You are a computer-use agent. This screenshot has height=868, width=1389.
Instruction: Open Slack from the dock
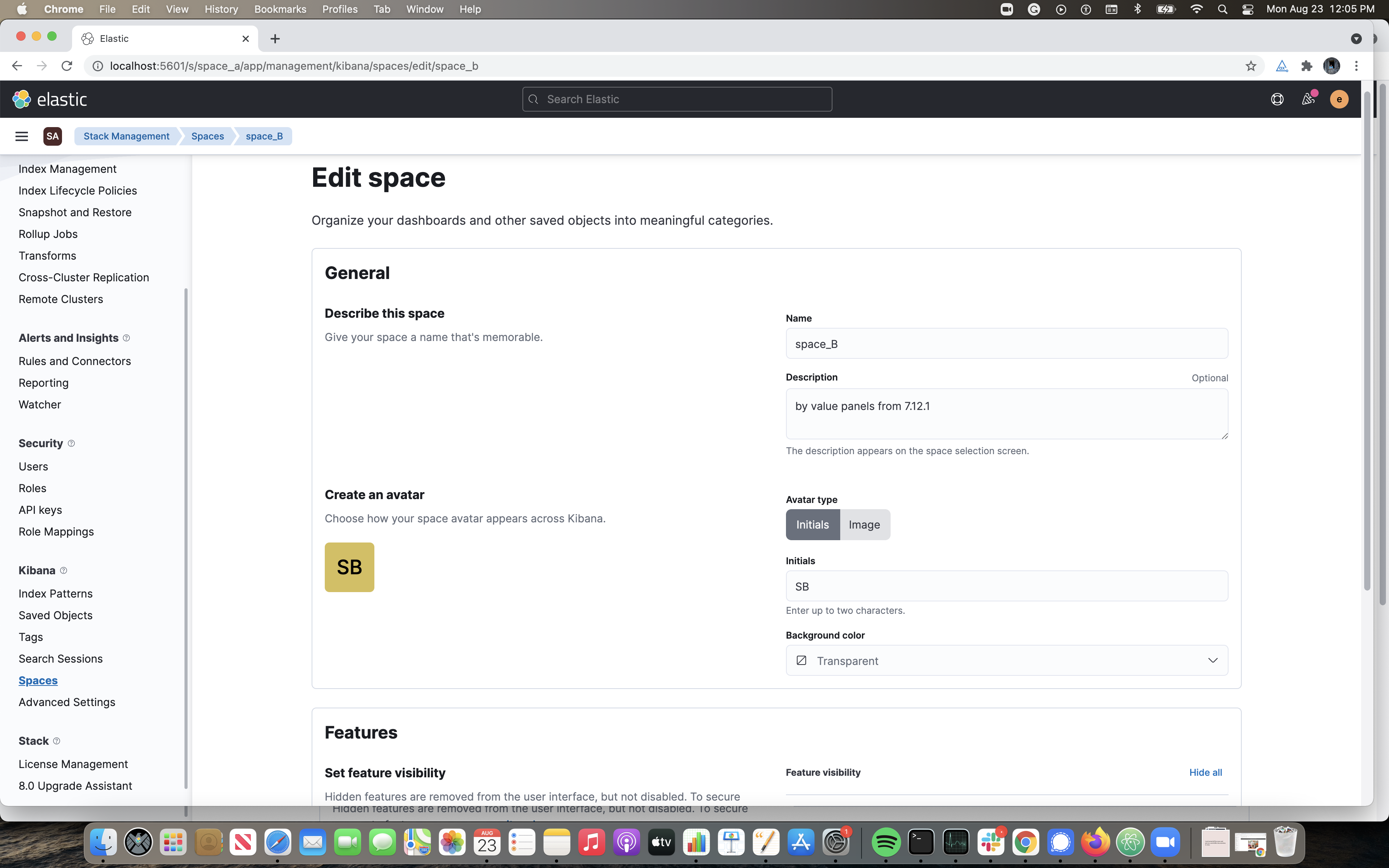(x=991, y=842)
